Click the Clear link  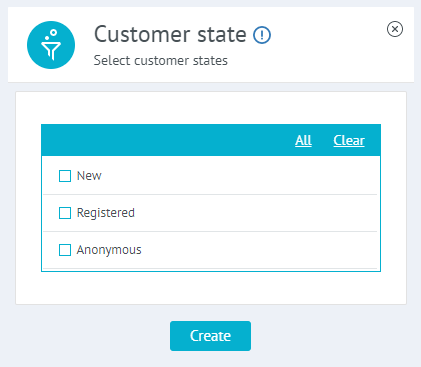[349, 140]
